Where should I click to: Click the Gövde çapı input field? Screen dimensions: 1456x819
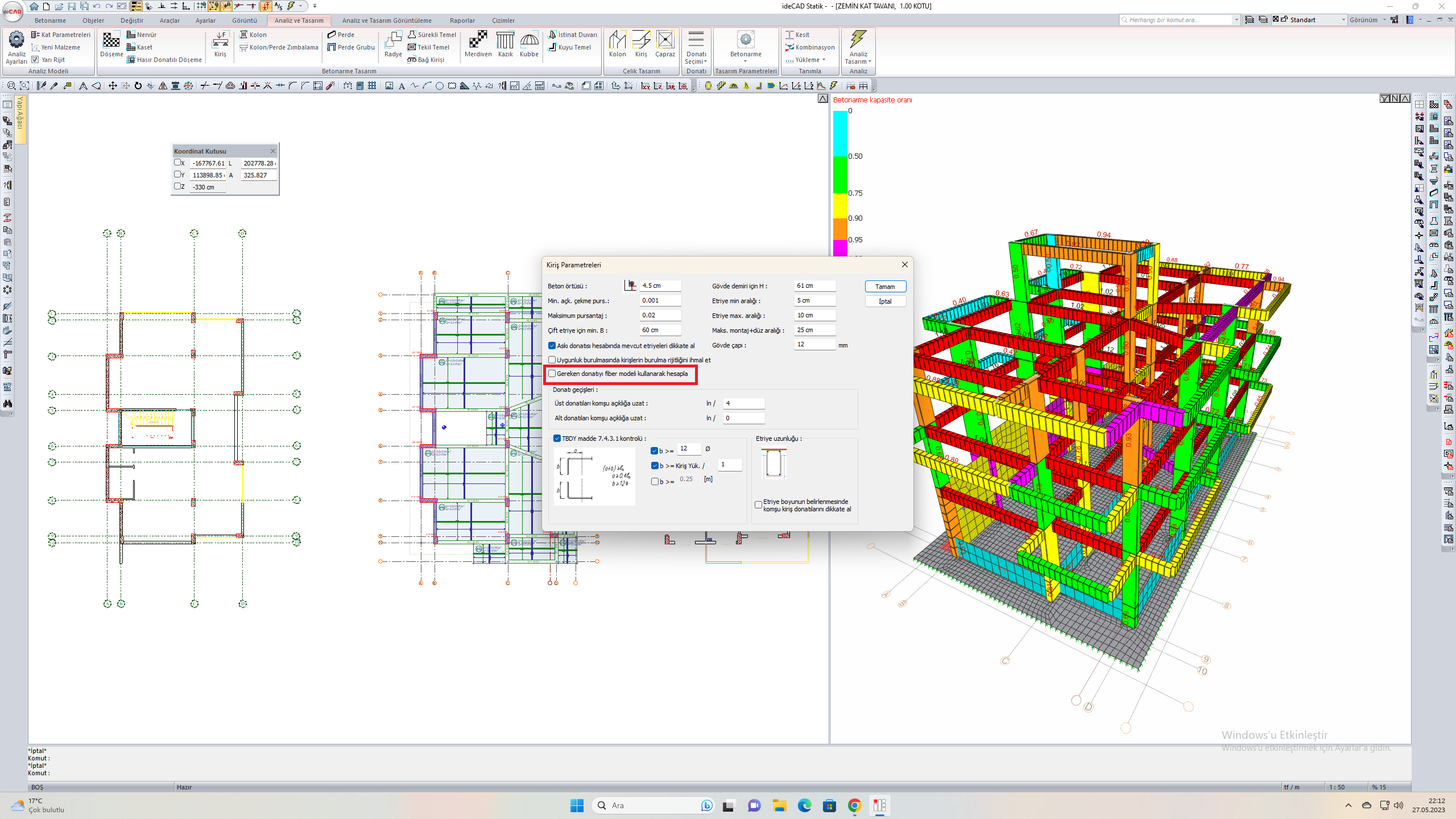tap(814, 344)
